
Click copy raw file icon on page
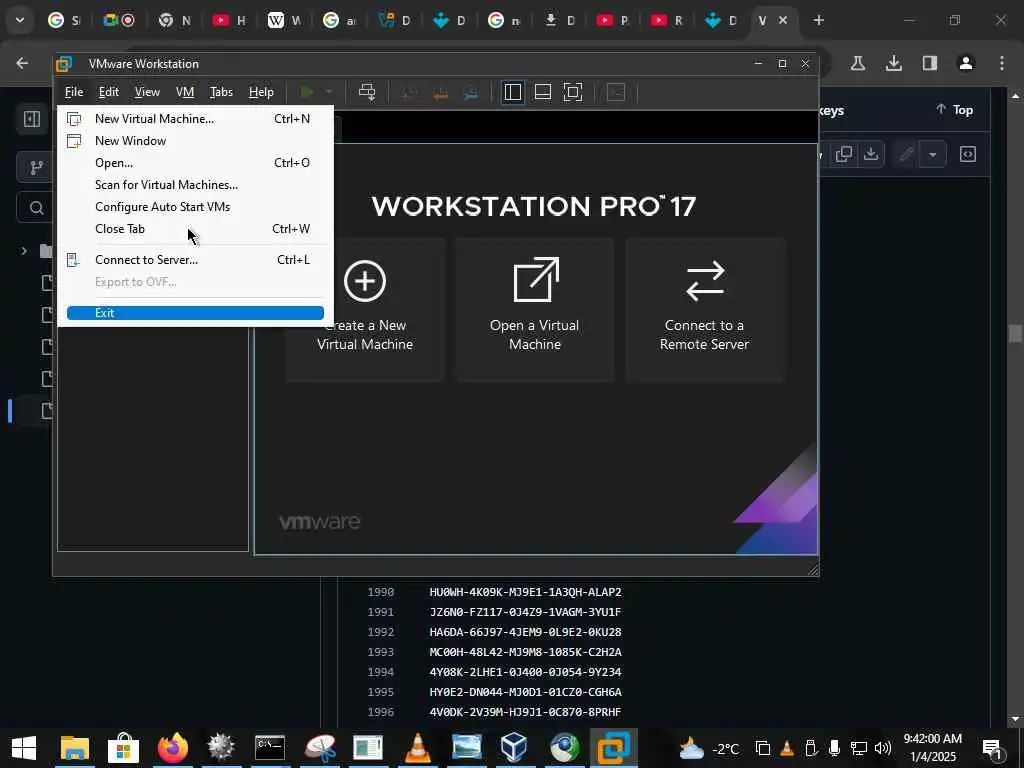(844, 154)
